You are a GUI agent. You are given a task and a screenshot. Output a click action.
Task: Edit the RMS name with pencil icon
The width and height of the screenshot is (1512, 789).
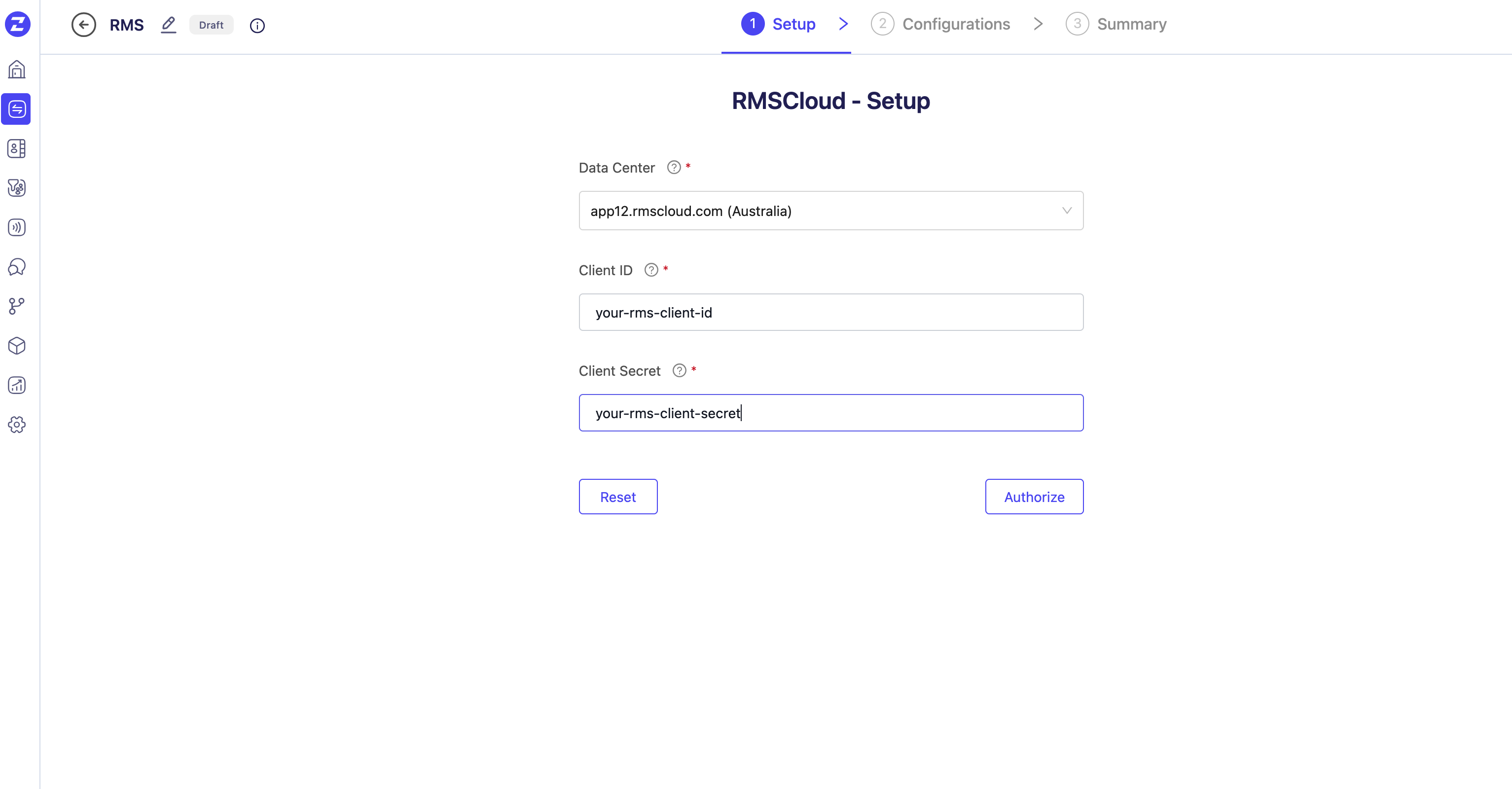point(169,25)
